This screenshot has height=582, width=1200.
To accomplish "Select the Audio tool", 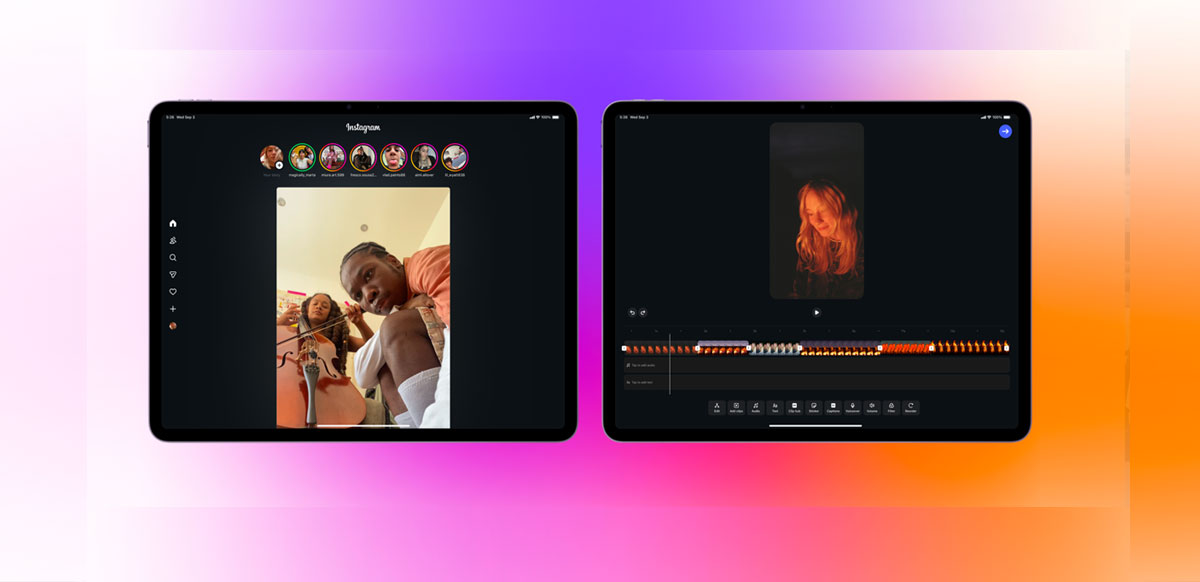I will tap(756, 407).
